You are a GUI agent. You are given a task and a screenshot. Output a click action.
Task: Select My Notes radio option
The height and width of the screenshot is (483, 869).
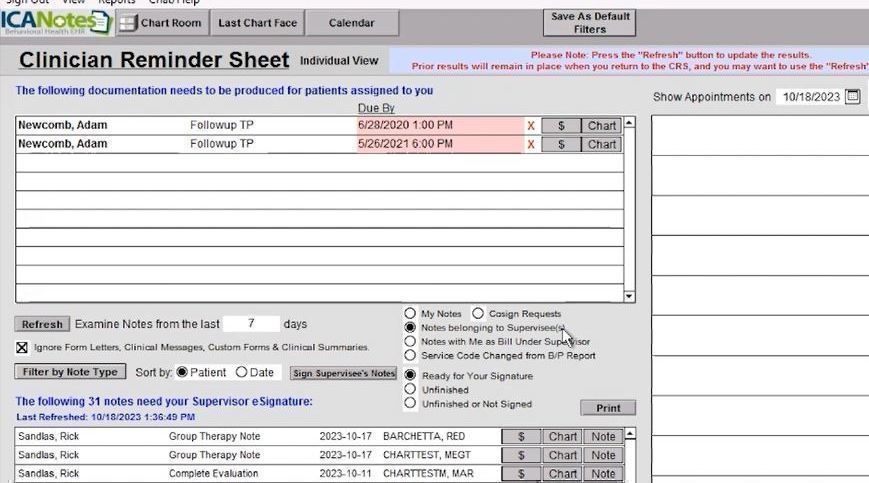tap(410, 313)
